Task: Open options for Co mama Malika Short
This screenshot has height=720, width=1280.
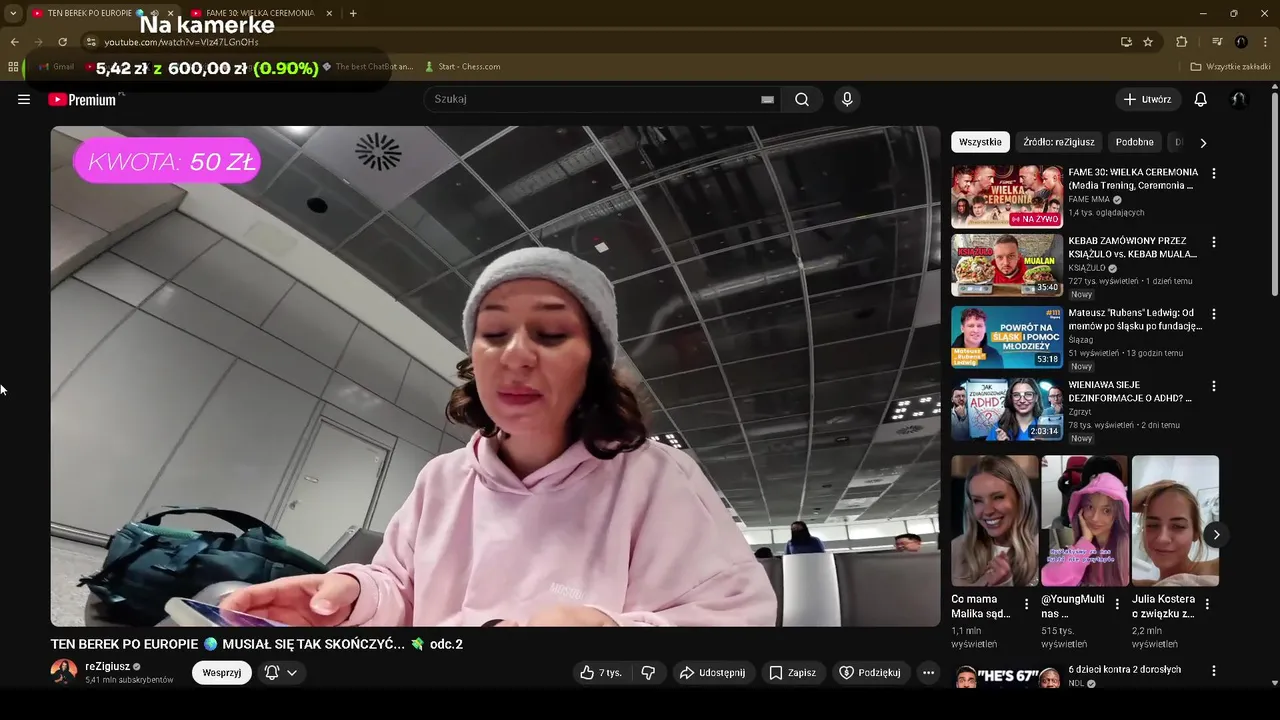Action: coord(1026,604)
